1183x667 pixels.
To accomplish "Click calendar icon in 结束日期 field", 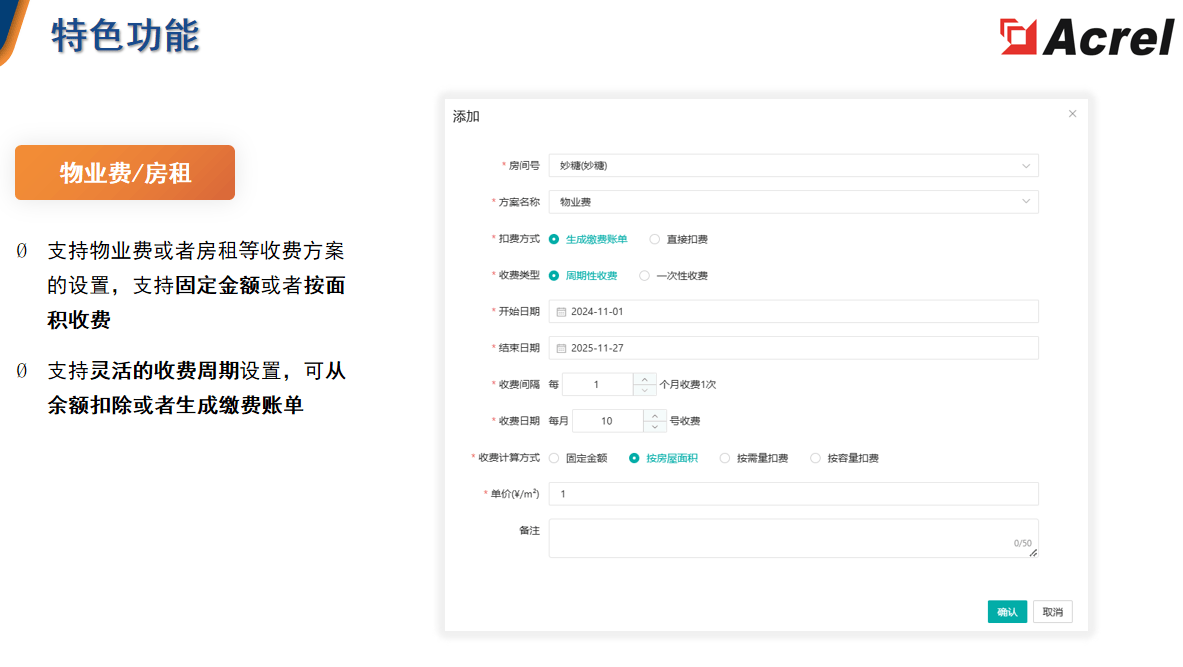I will pyautogui.click(x=561, y=348).
